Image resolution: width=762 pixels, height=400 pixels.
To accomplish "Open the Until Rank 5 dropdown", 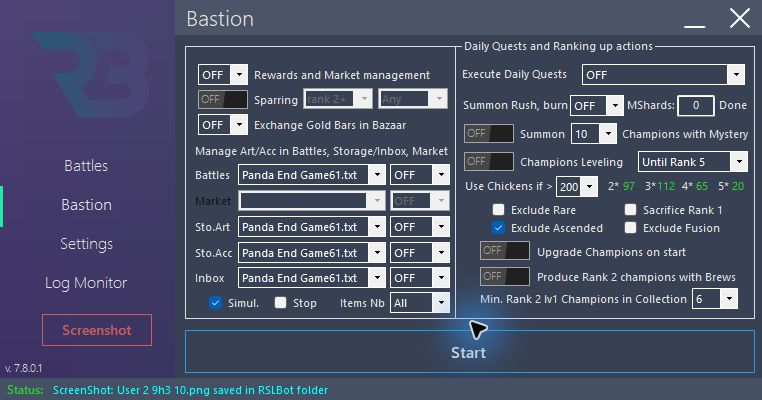I will [693, 162].
